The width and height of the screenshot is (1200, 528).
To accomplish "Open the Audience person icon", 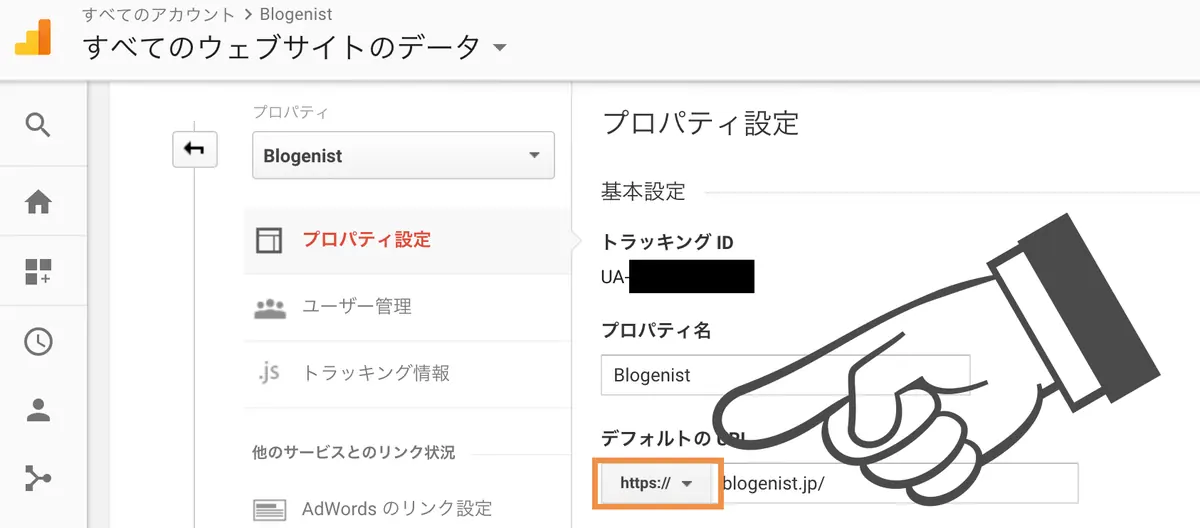I will click(x=38, y=410).
